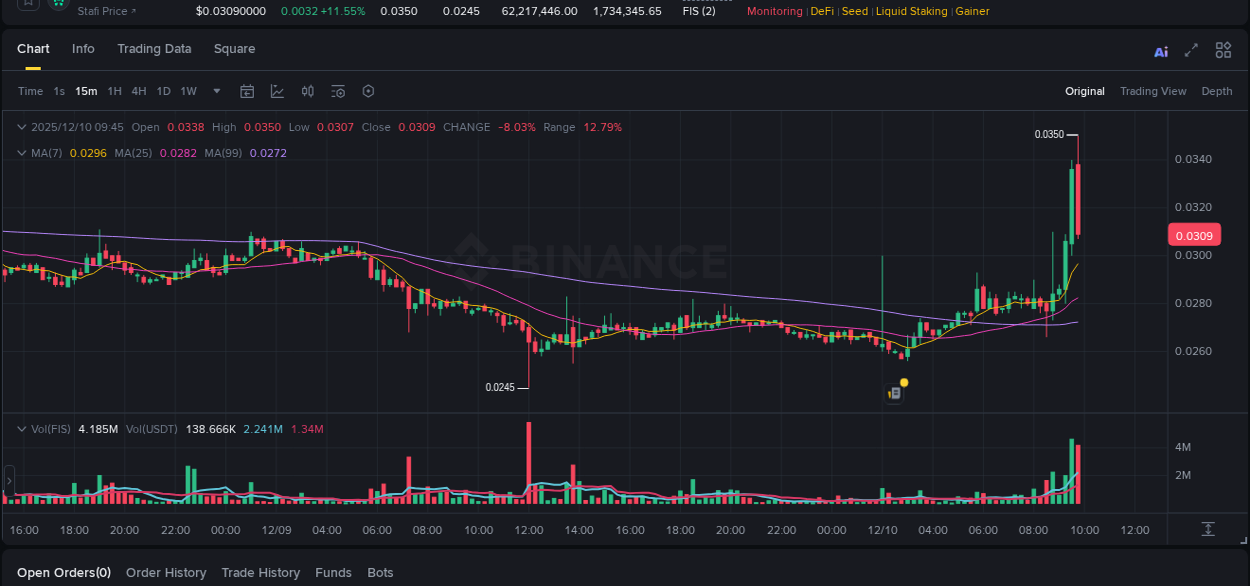Open the go-to-date calendar icon
This screenshot has width=1250, height=586.
click(247, 91)
